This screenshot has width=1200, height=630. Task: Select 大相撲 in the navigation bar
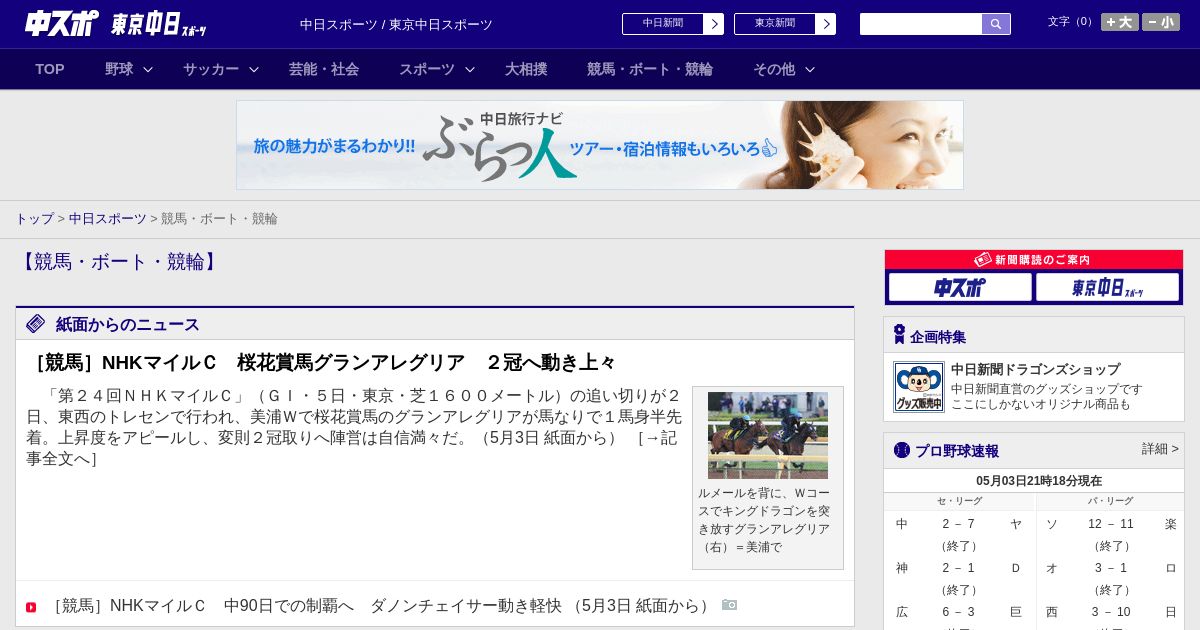click(x=526, y=69)
